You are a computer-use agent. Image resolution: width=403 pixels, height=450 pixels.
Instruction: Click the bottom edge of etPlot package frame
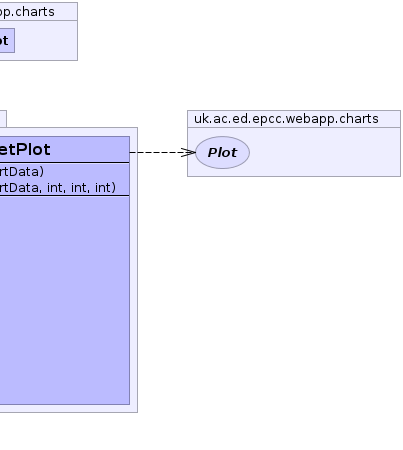(68, 412)
